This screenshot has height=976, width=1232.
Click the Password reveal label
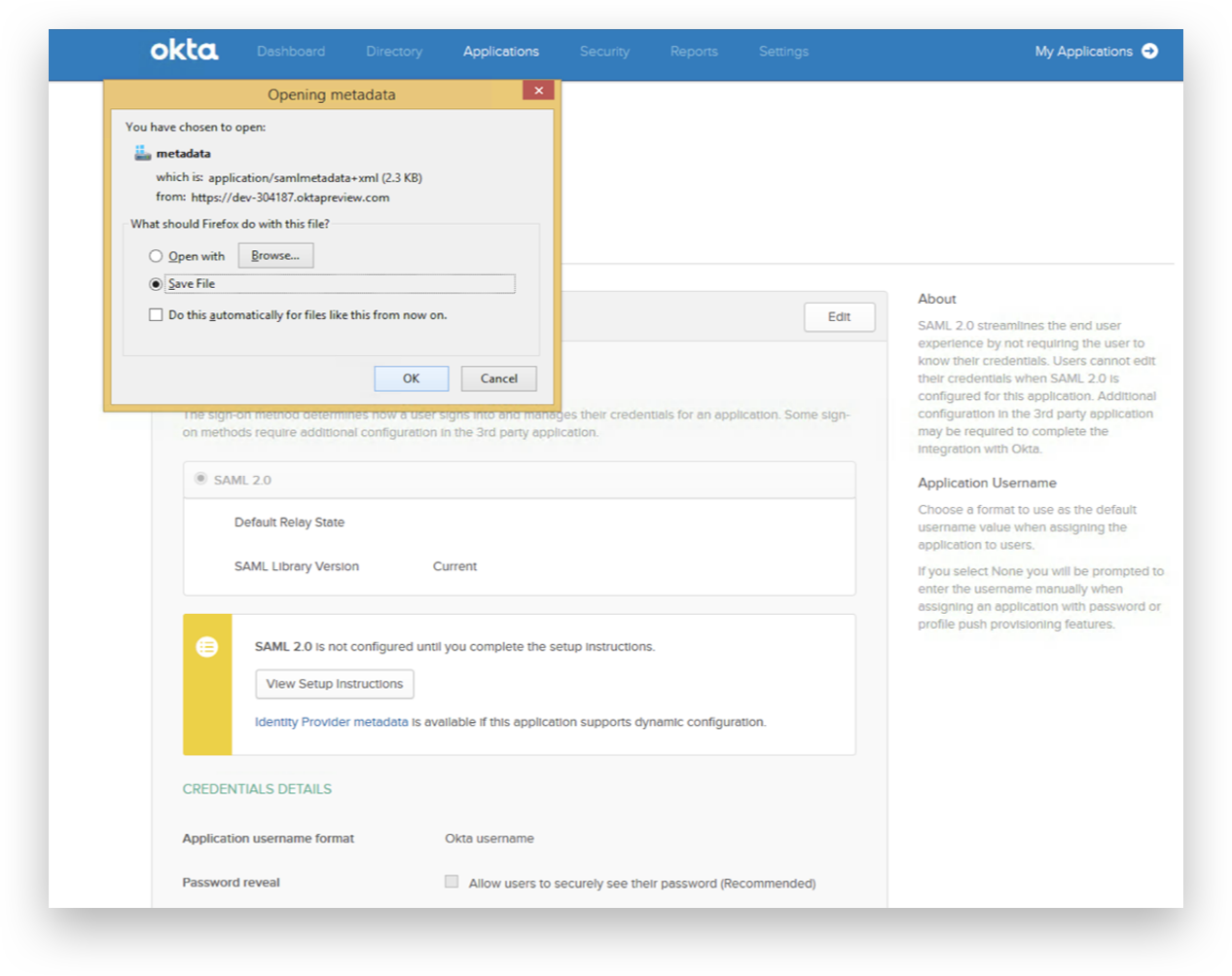[x=232, y=883]
